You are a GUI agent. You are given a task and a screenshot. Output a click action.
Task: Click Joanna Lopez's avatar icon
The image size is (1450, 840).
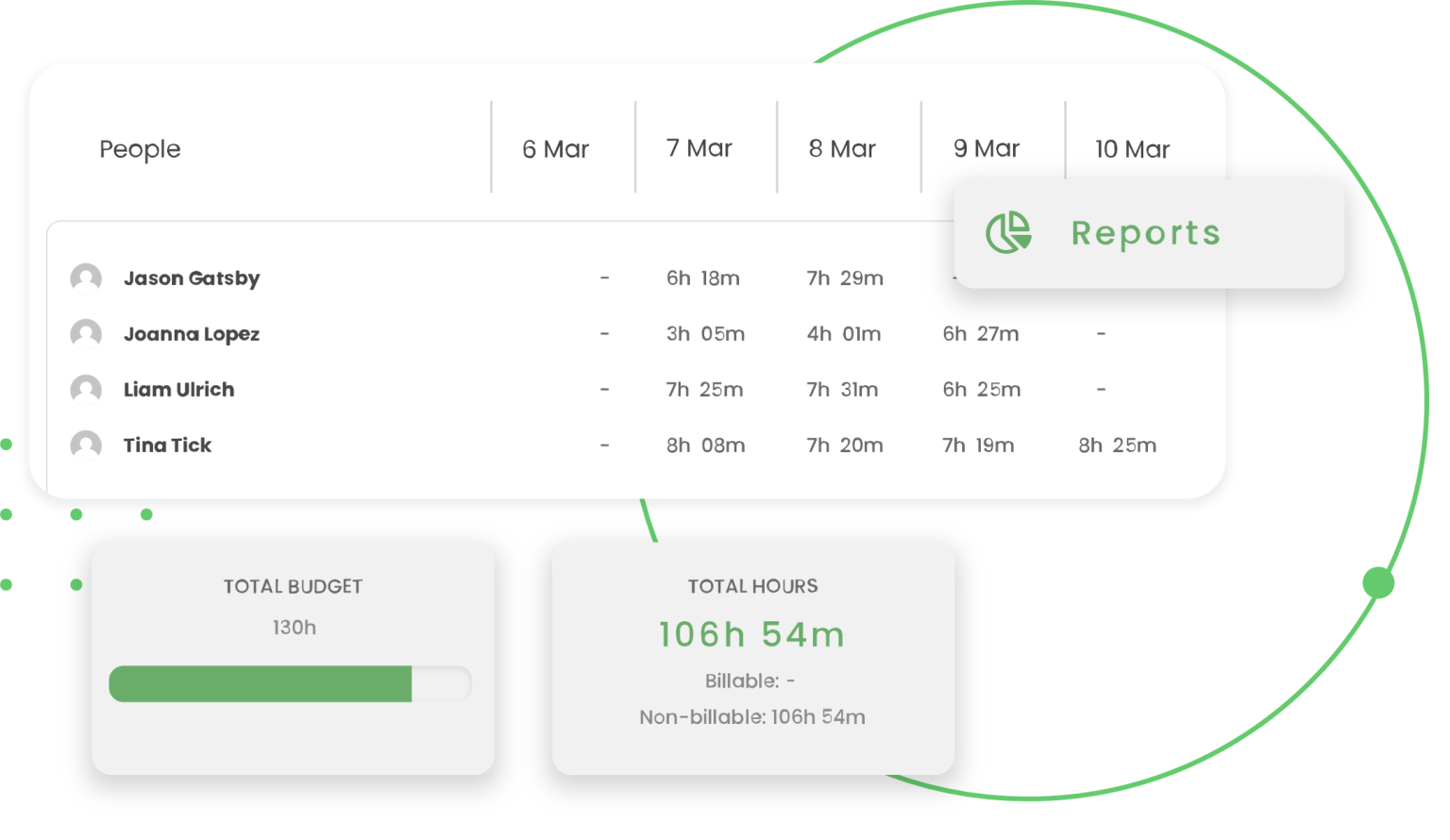(86, 333)
